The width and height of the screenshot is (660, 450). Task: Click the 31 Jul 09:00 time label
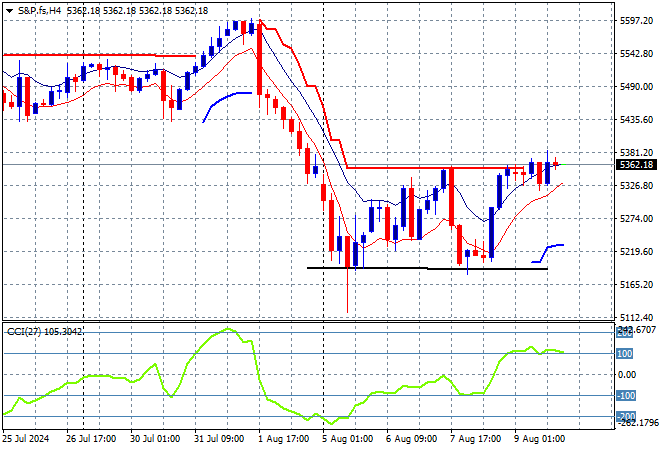[x=219, y=439]
